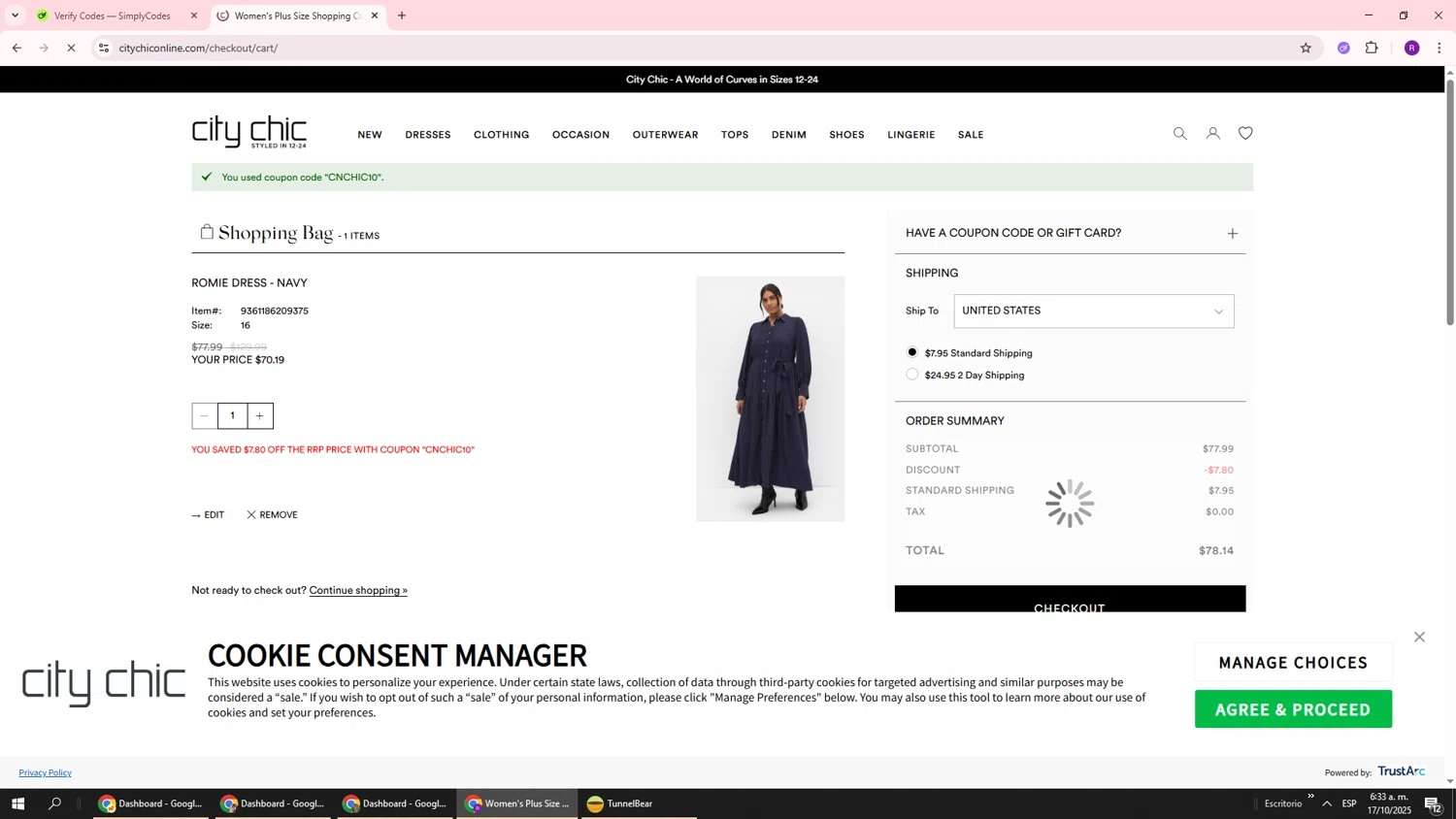Screen dimensions: 1456x819
Task: Open the wishlist heart icon
Action: pyautogui.click(x=1245, y=134)
